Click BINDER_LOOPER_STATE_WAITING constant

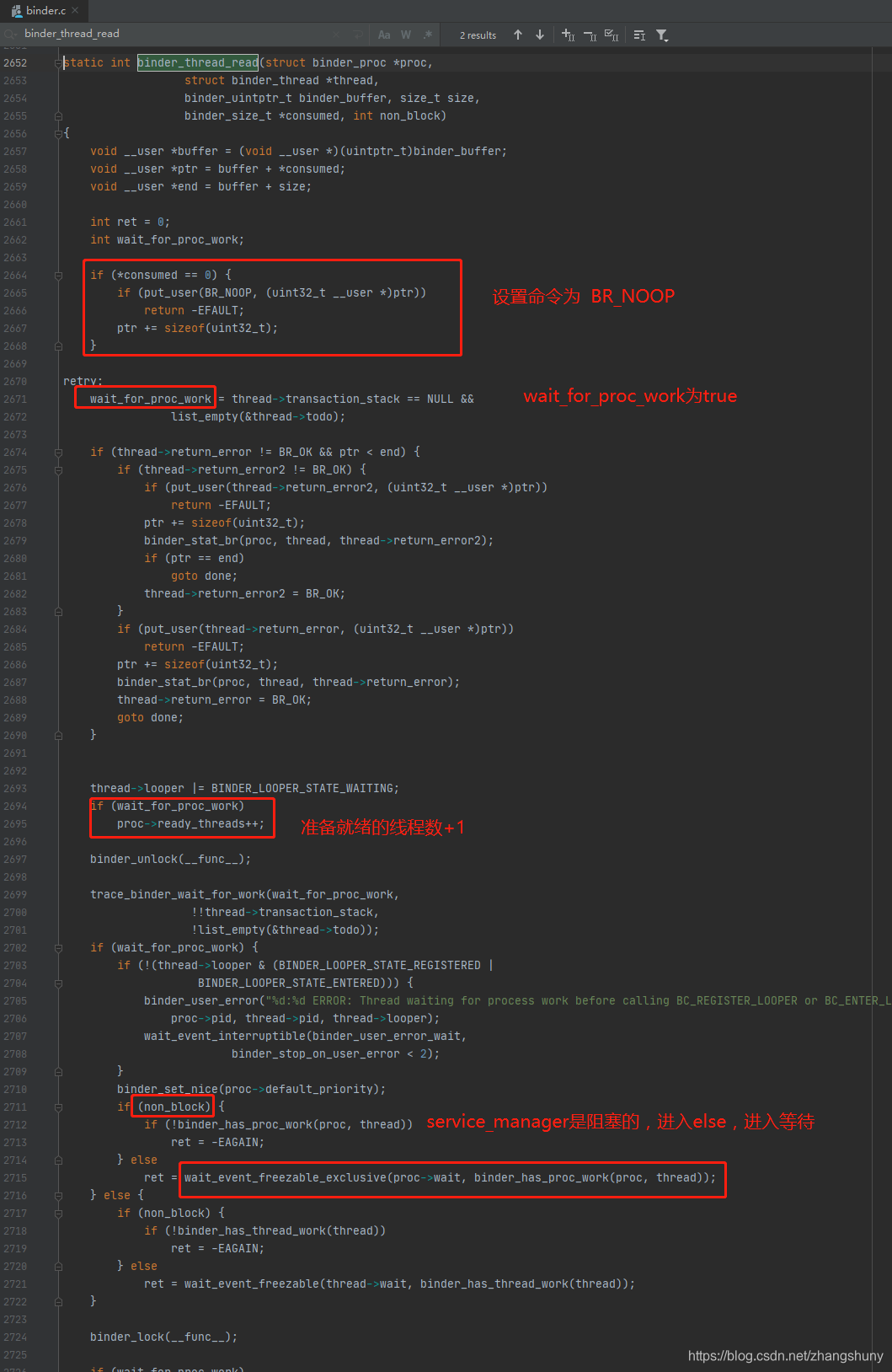[302, 789]
